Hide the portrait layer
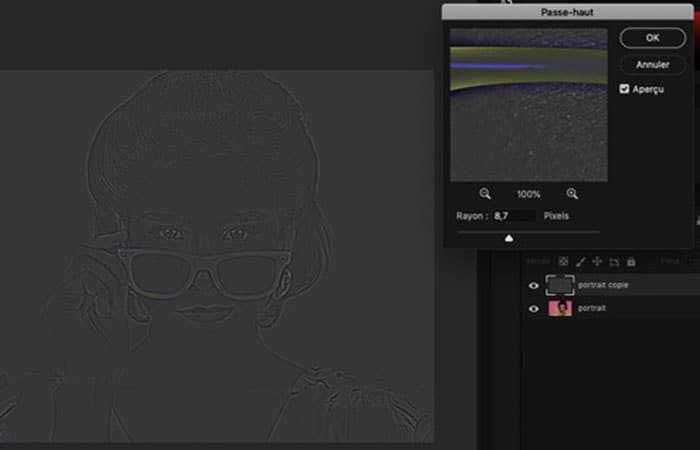700x450 pixels. point(533,309)
